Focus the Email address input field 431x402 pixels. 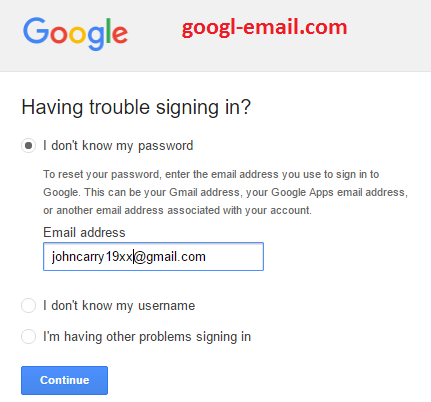153,256
